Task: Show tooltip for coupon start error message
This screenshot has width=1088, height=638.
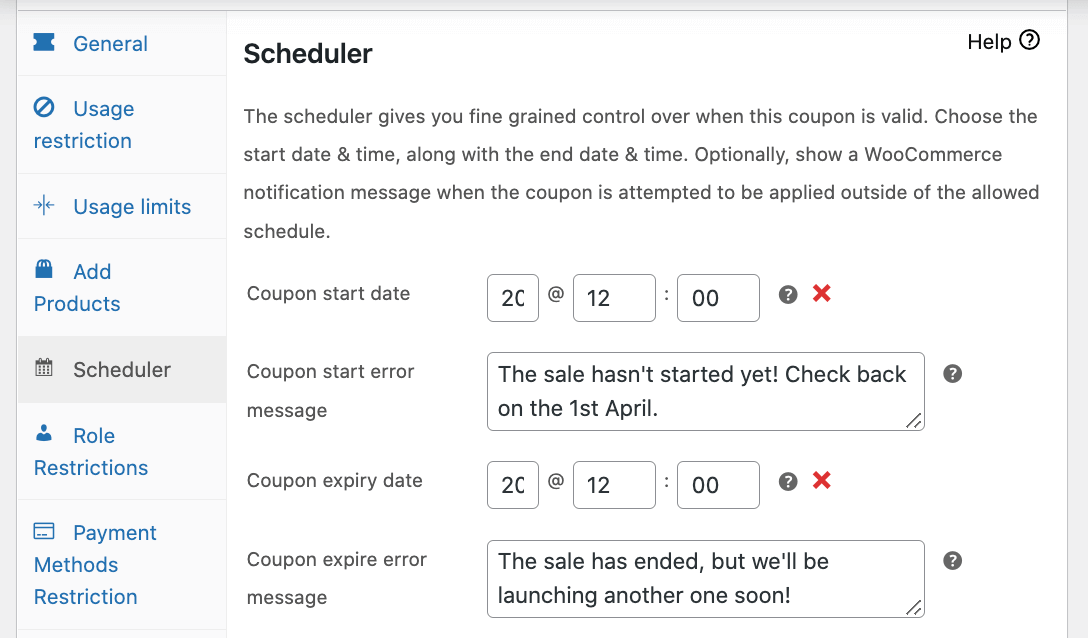Action: tap(953, 374)
